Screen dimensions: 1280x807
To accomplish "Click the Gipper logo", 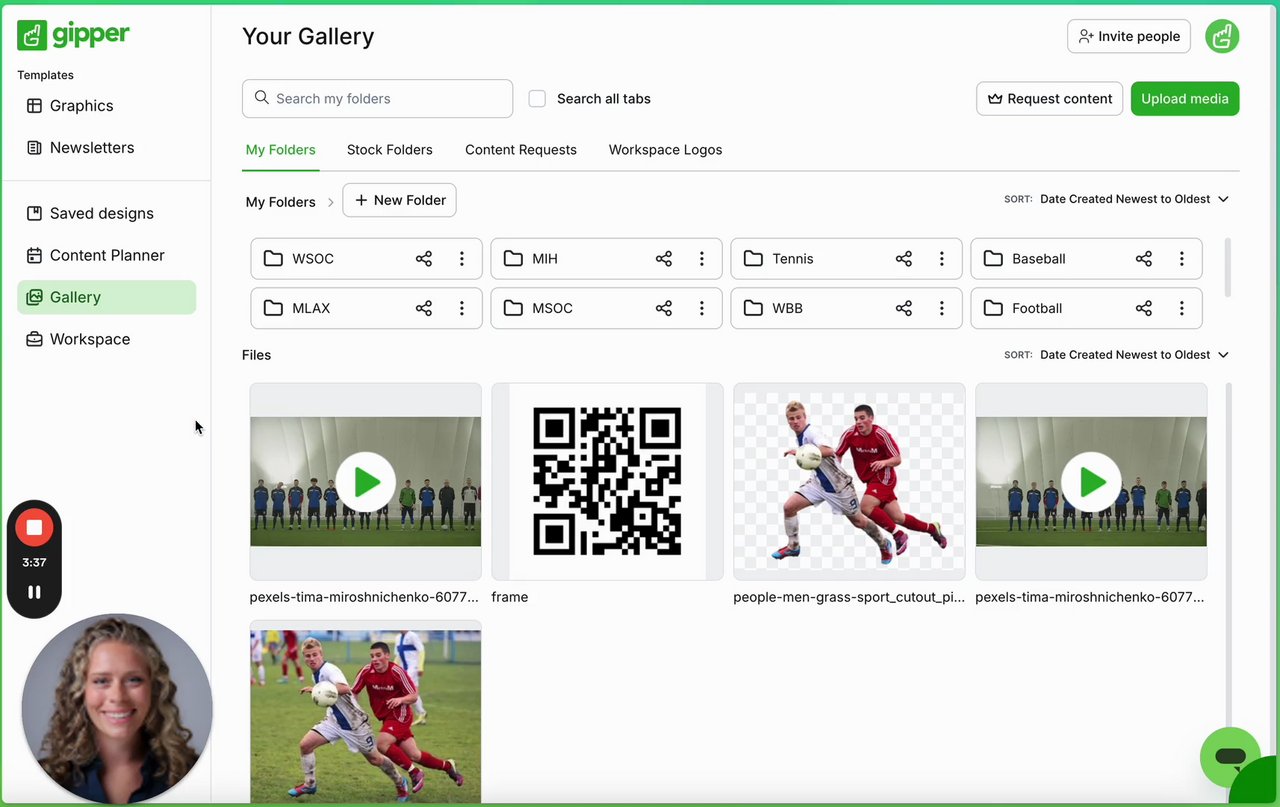I will click(73, 35).
